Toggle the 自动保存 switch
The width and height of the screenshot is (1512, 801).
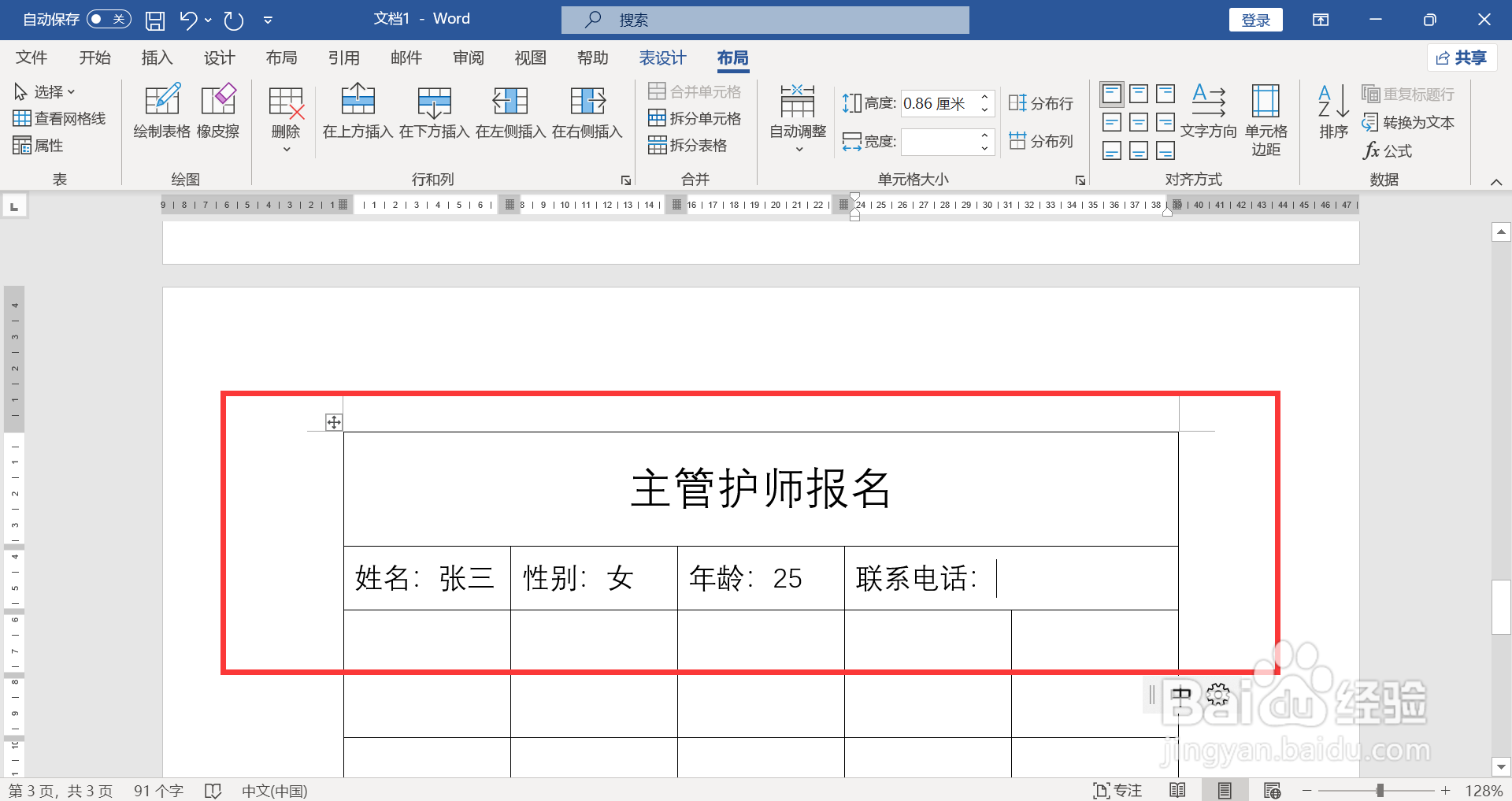click(109, 19)
